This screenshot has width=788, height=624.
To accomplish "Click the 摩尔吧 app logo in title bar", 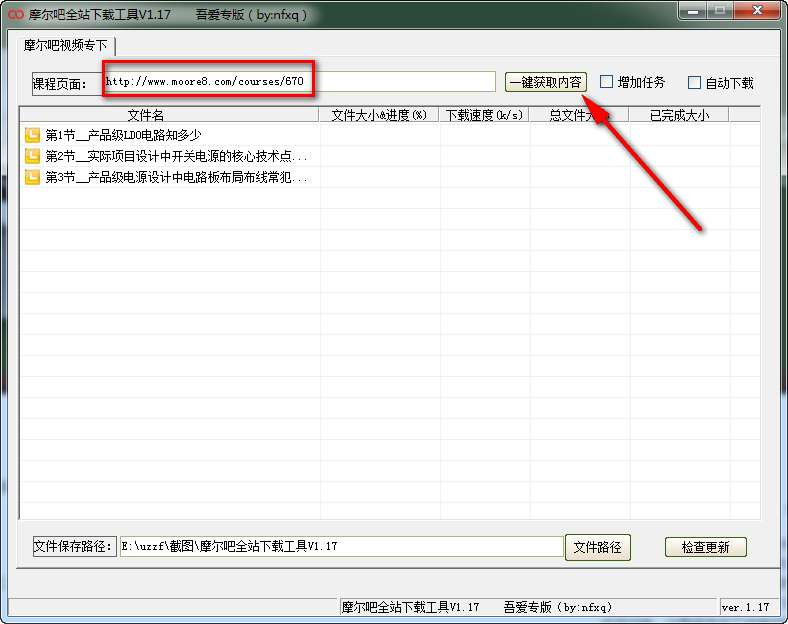I will click(16, 15).
